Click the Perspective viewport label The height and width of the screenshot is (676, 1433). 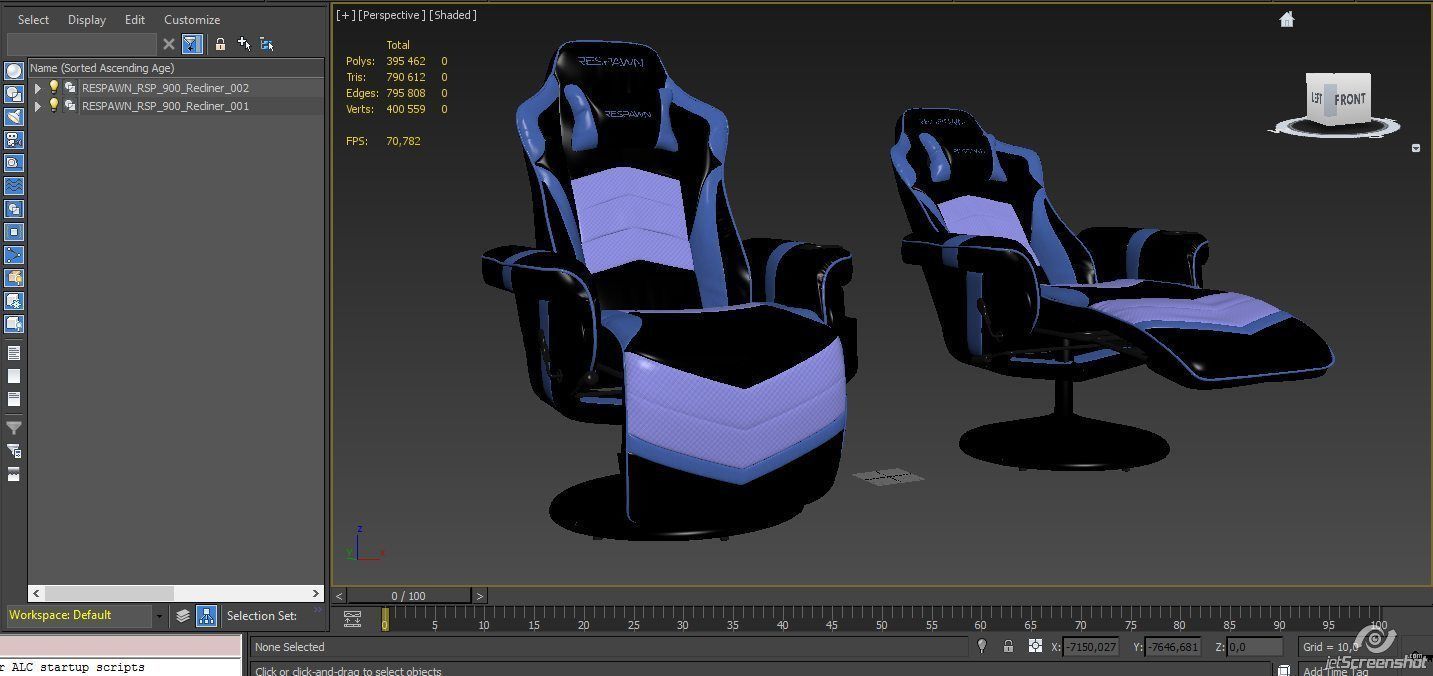(390, 14)
